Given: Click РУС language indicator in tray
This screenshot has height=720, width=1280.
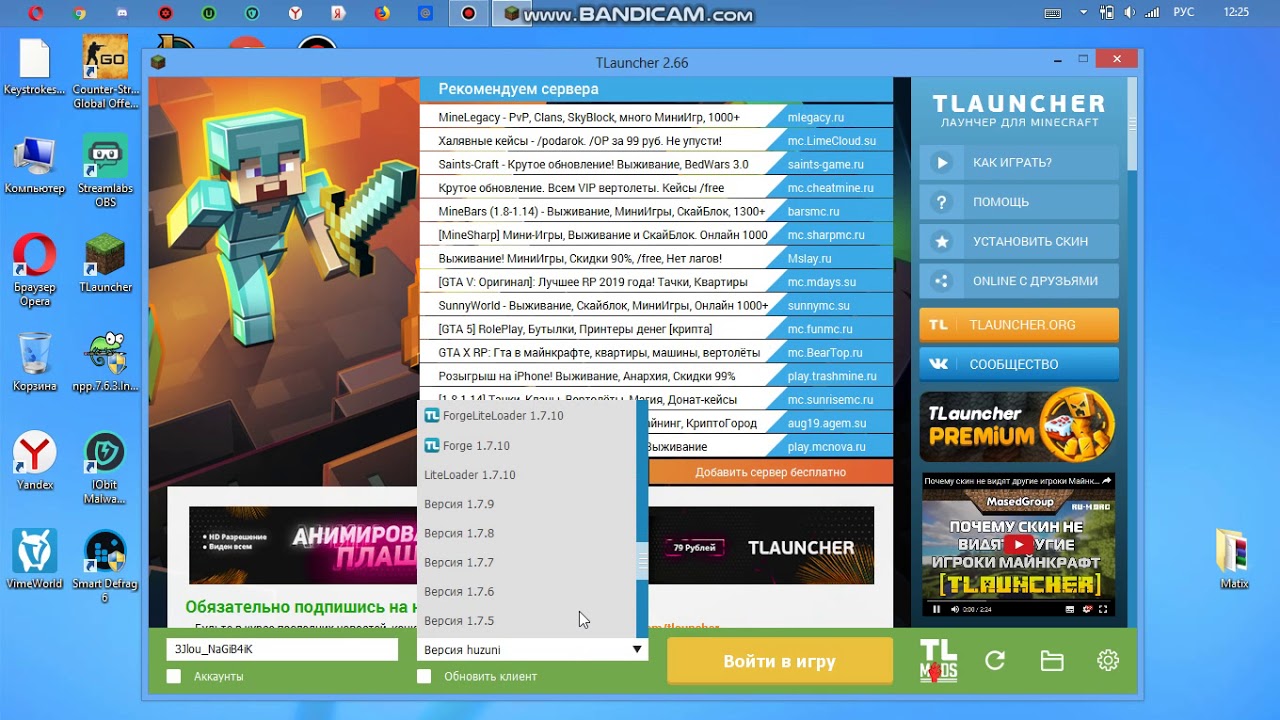Looking at the screenshot, I should (1183, 12).
